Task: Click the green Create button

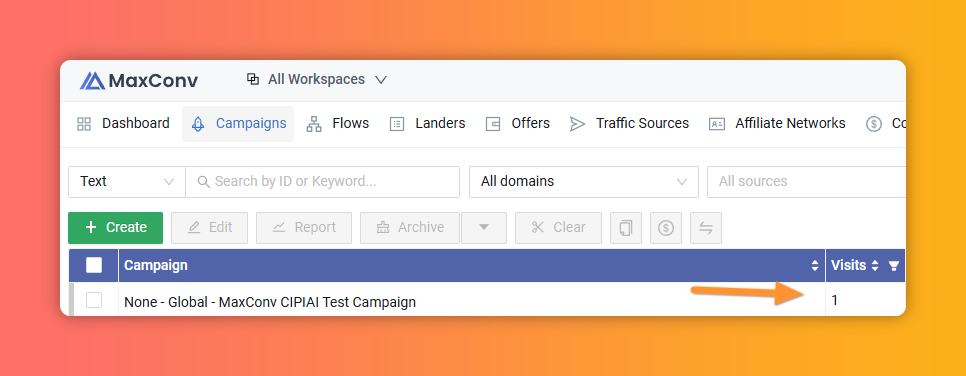Action: point(116,228)
